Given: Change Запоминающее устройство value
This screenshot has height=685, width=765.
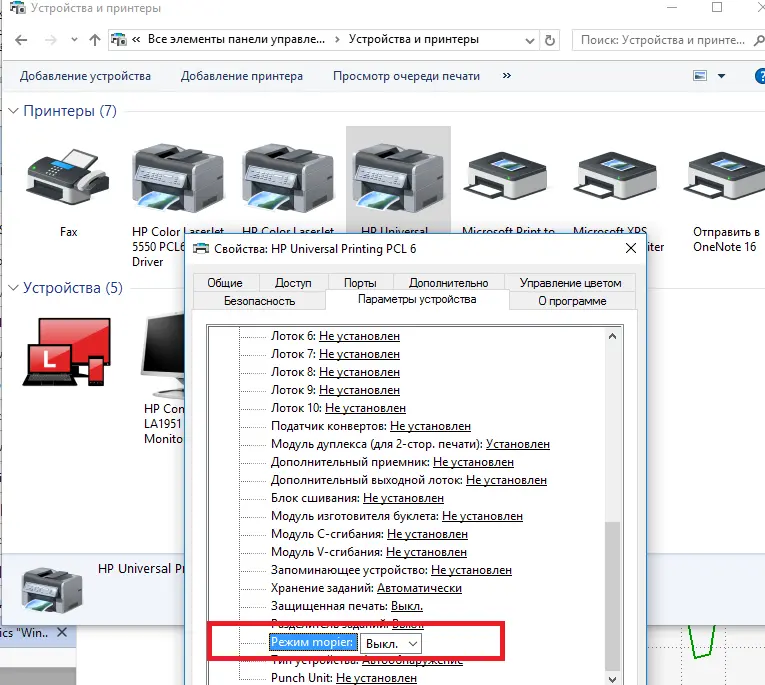Looking at the screenshot, I should tap(471, 571).
